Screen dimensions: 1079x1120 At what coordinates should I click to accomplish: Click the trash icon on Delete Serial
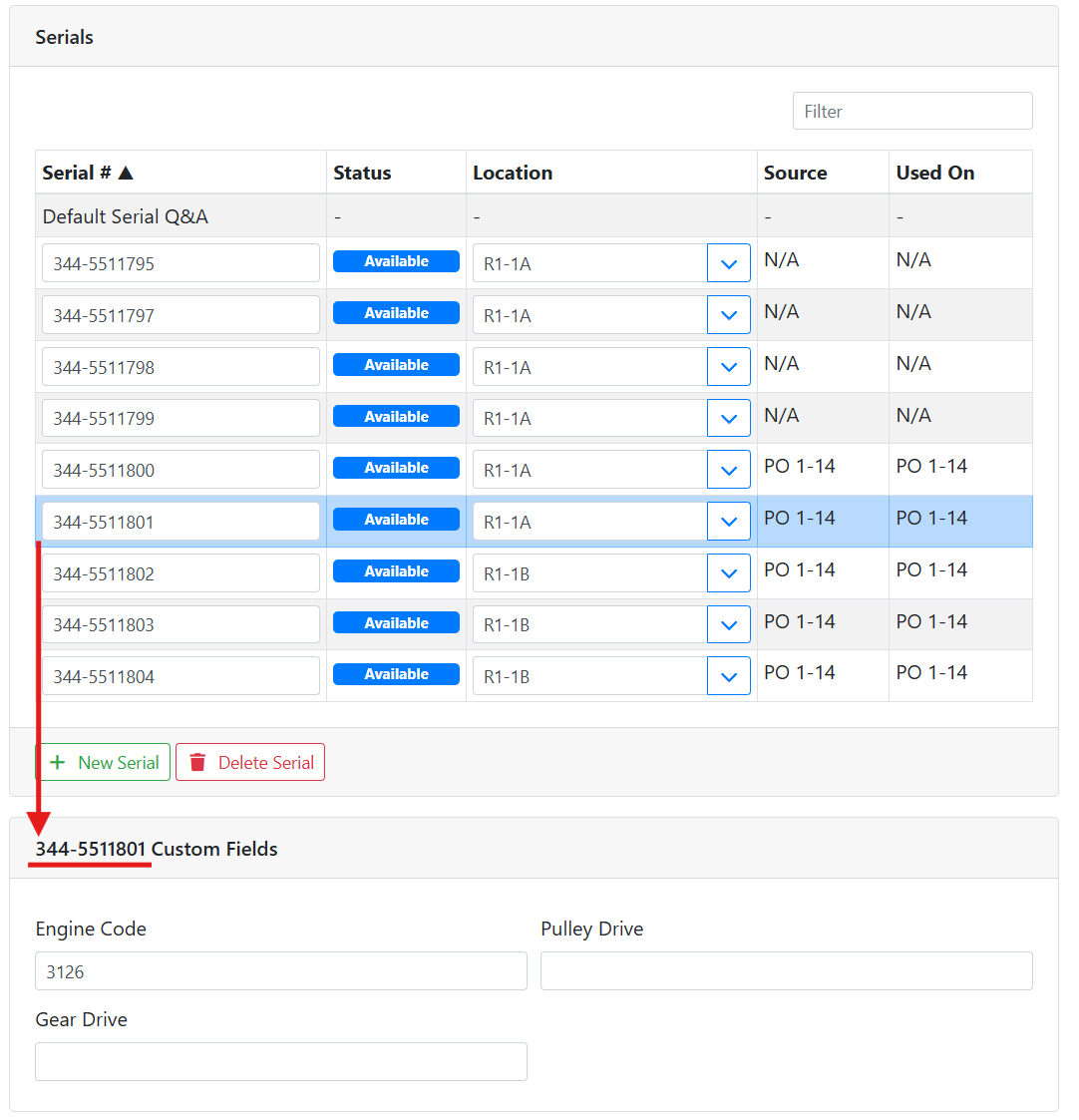pyautogui.click(x=197, y=763)
